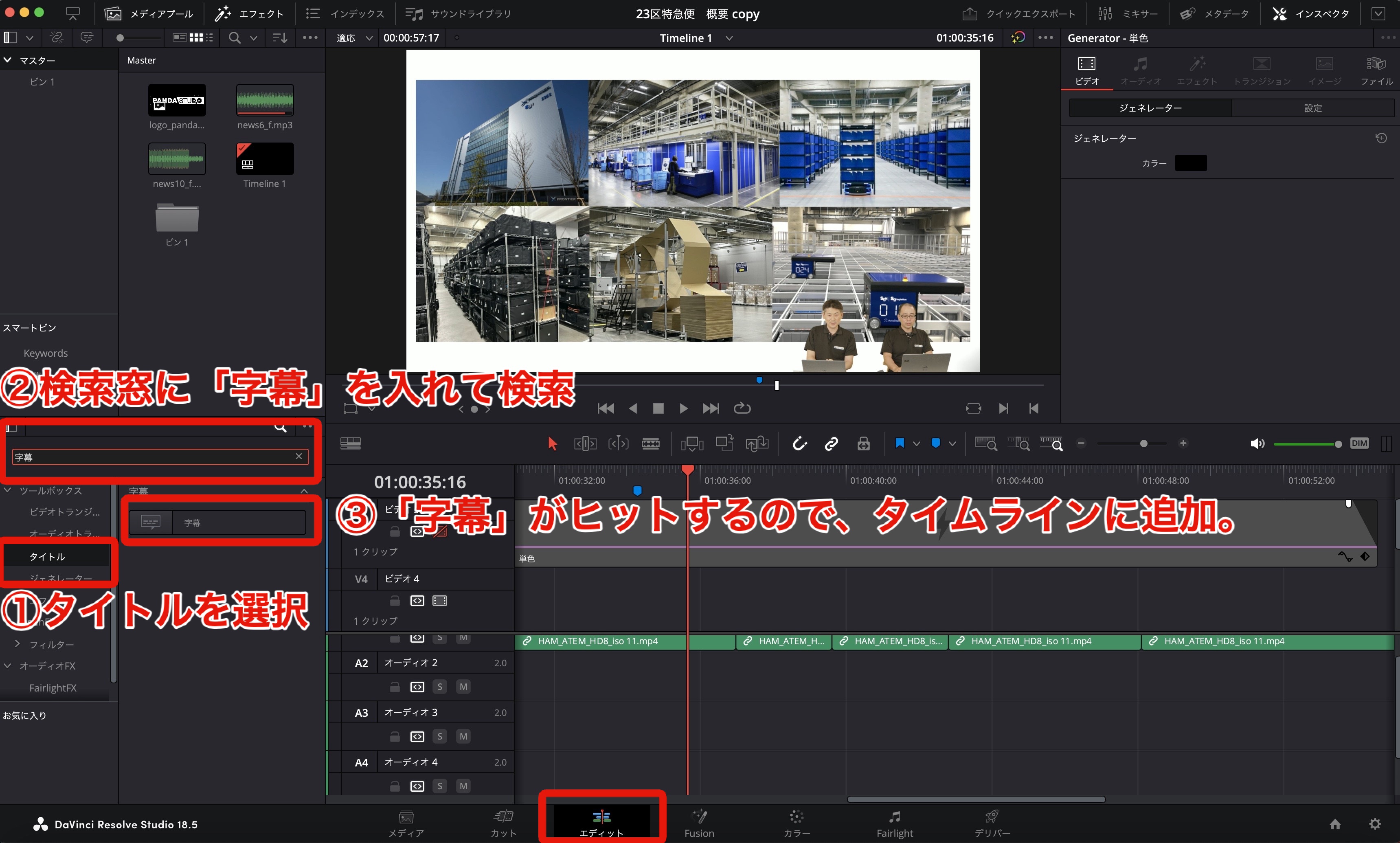1400x843 pixels.
Task: Mute the Audio 3 track
Action: [x=463, y=736]
